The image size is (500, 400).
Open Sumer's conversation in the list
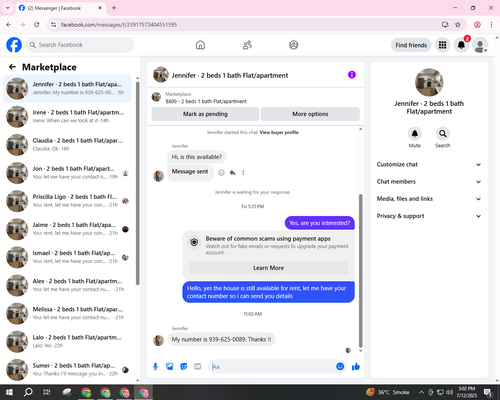[x=67, y=370]
